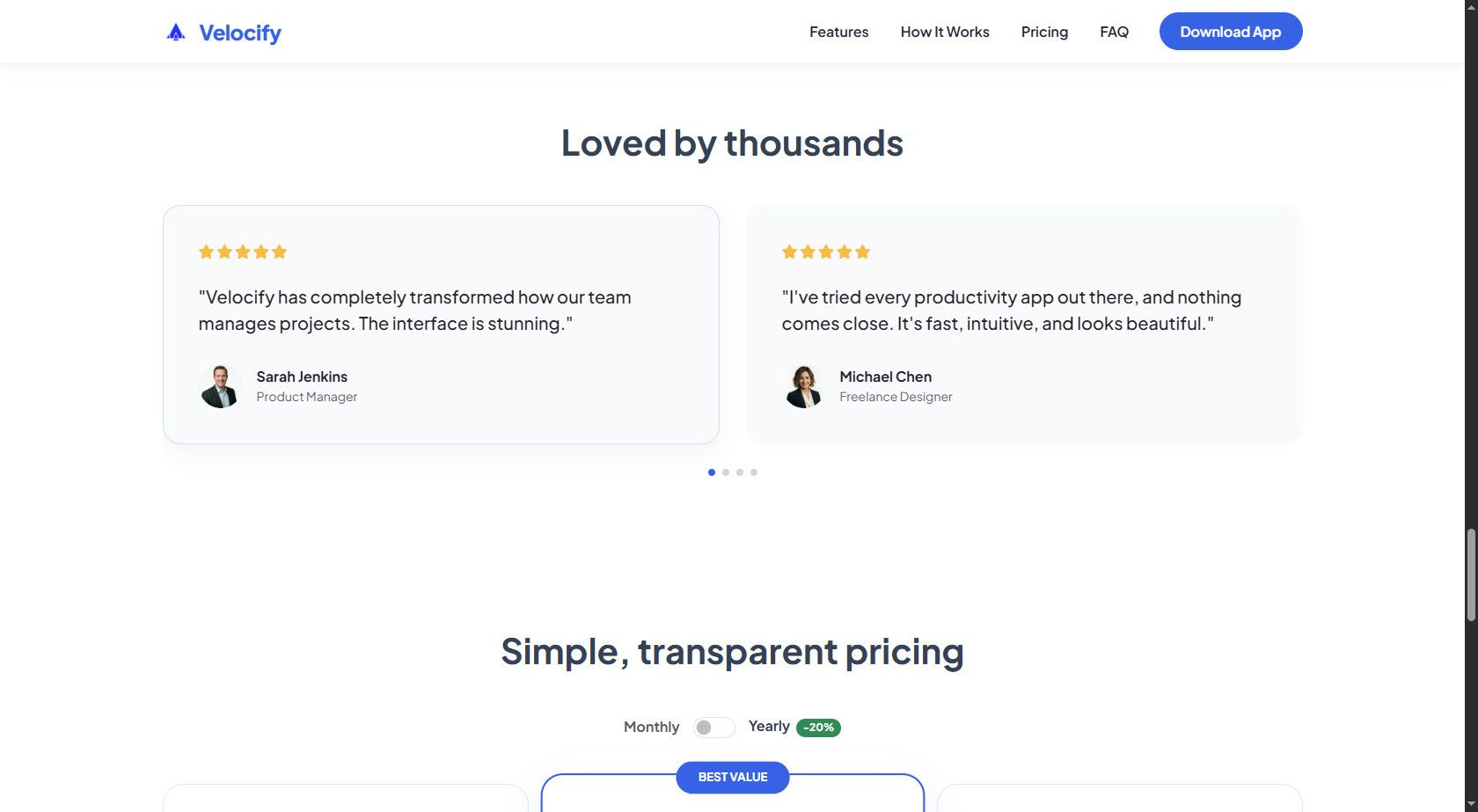Click the avatar photo beside Sarah Jenkins
Image resolution: width=1478 pixels, height=812 pixels.
pyautogui.click(x=220, y=386)
